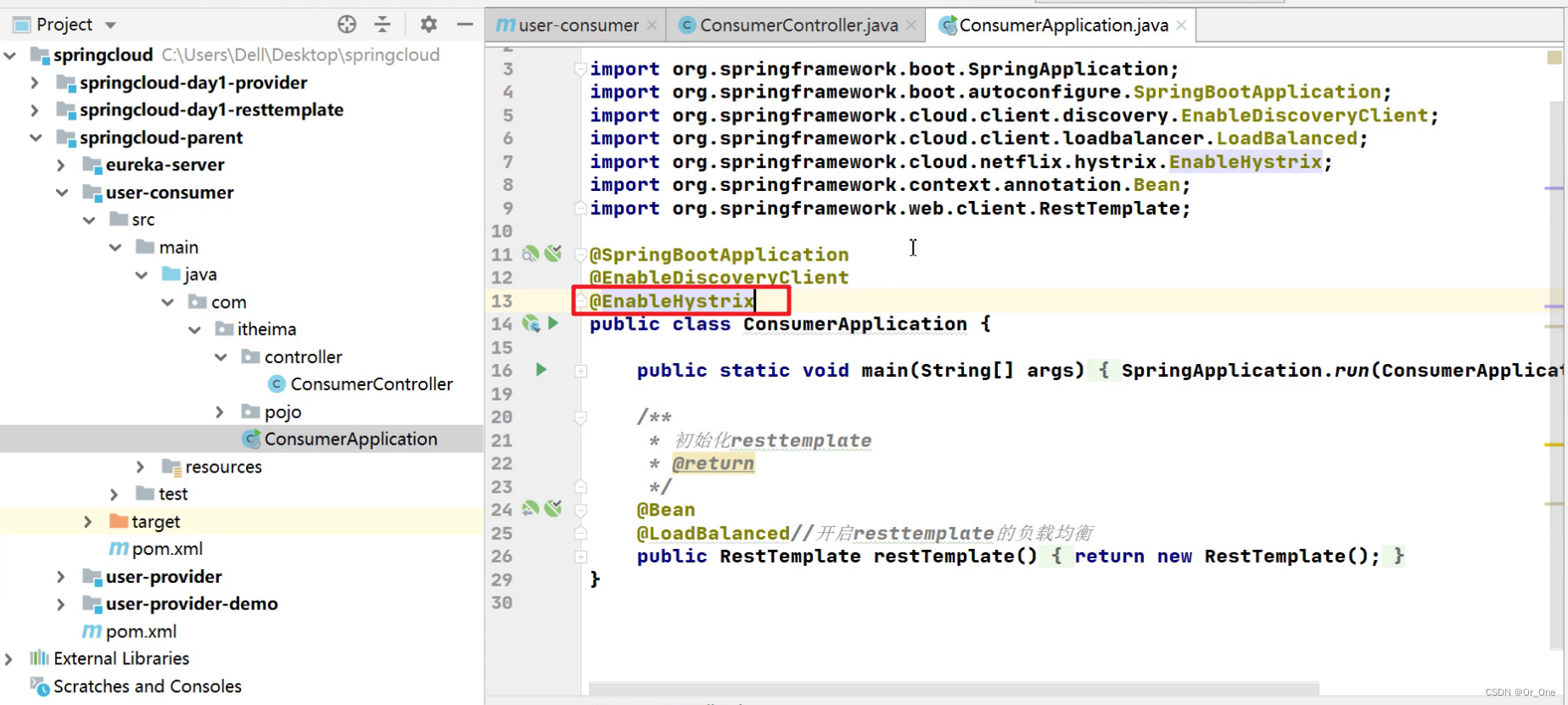Collapse Javadoc comment fold on line 20

coord(581,417)
